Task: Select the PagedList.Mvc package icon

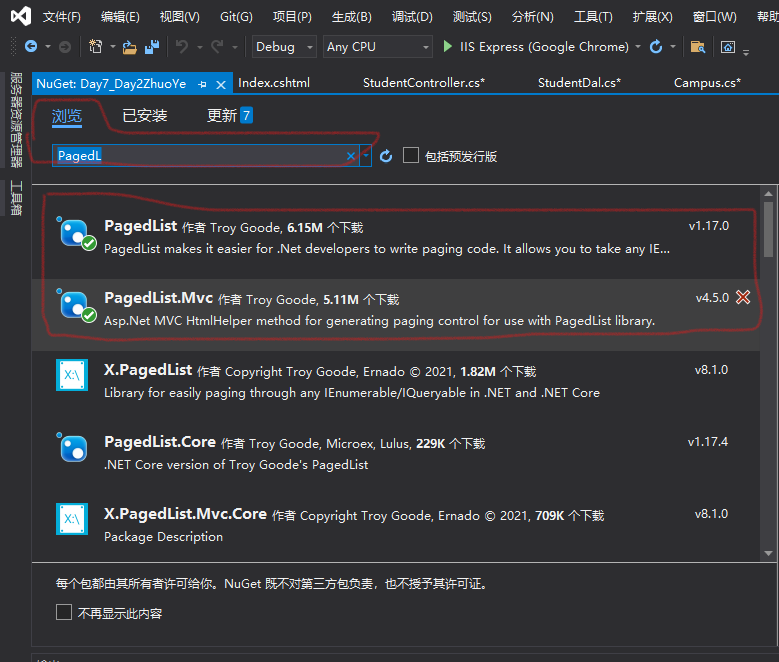Action: click(75, 306)
